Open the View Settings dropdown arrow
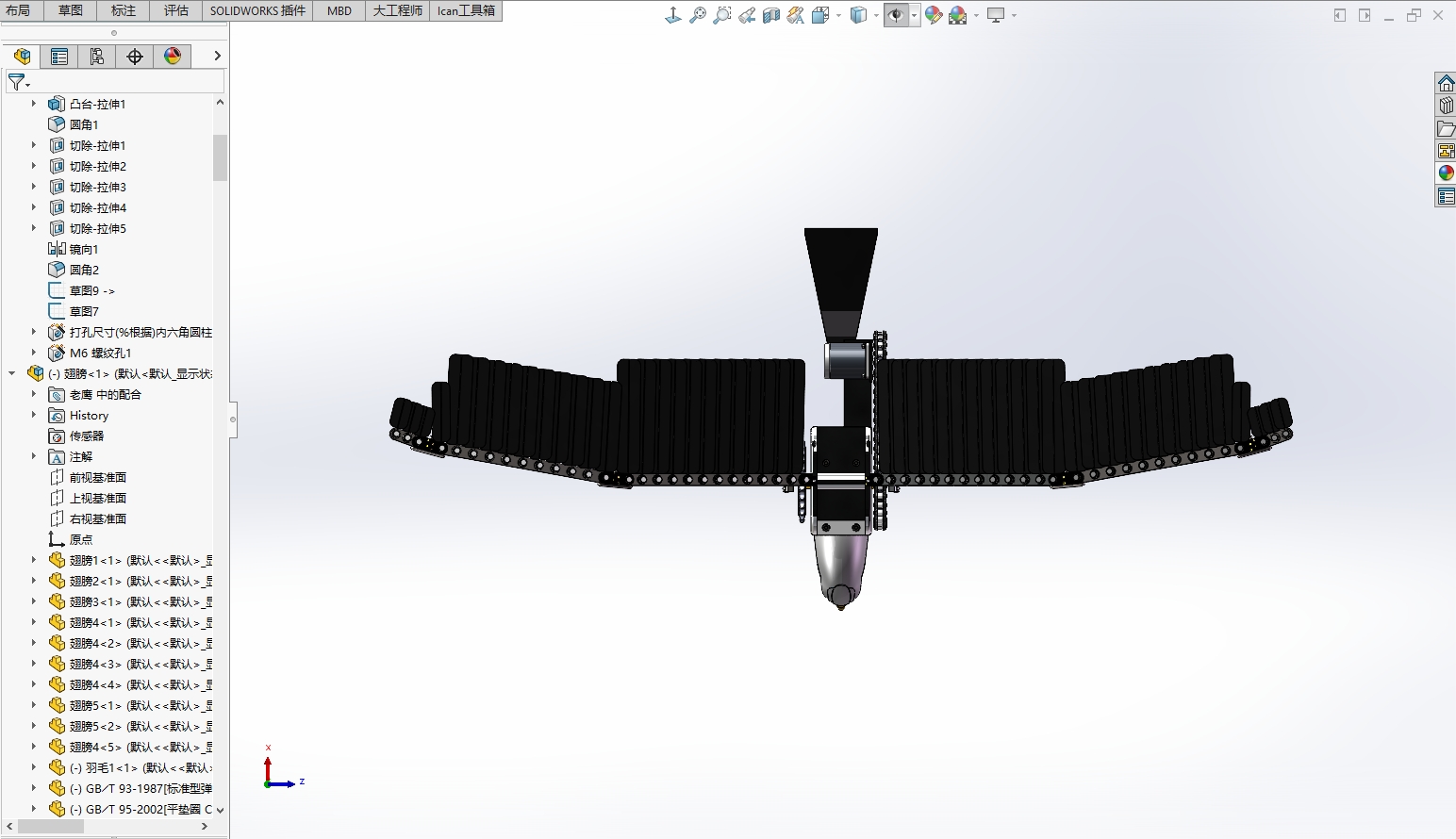The width and height of the screenshot is (1456, 839). pos(1014,15)
